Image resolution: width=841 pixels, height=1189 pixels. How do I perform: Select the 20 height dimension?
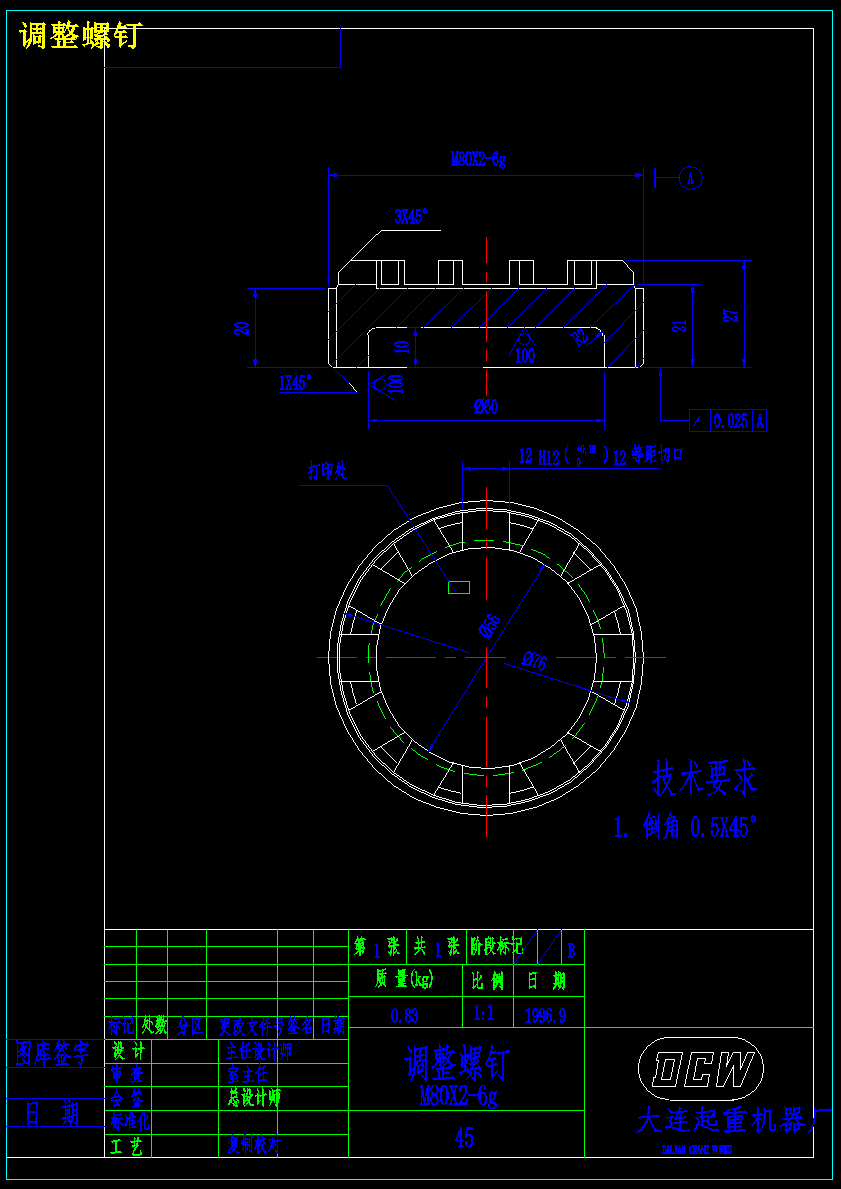[242, 328]
